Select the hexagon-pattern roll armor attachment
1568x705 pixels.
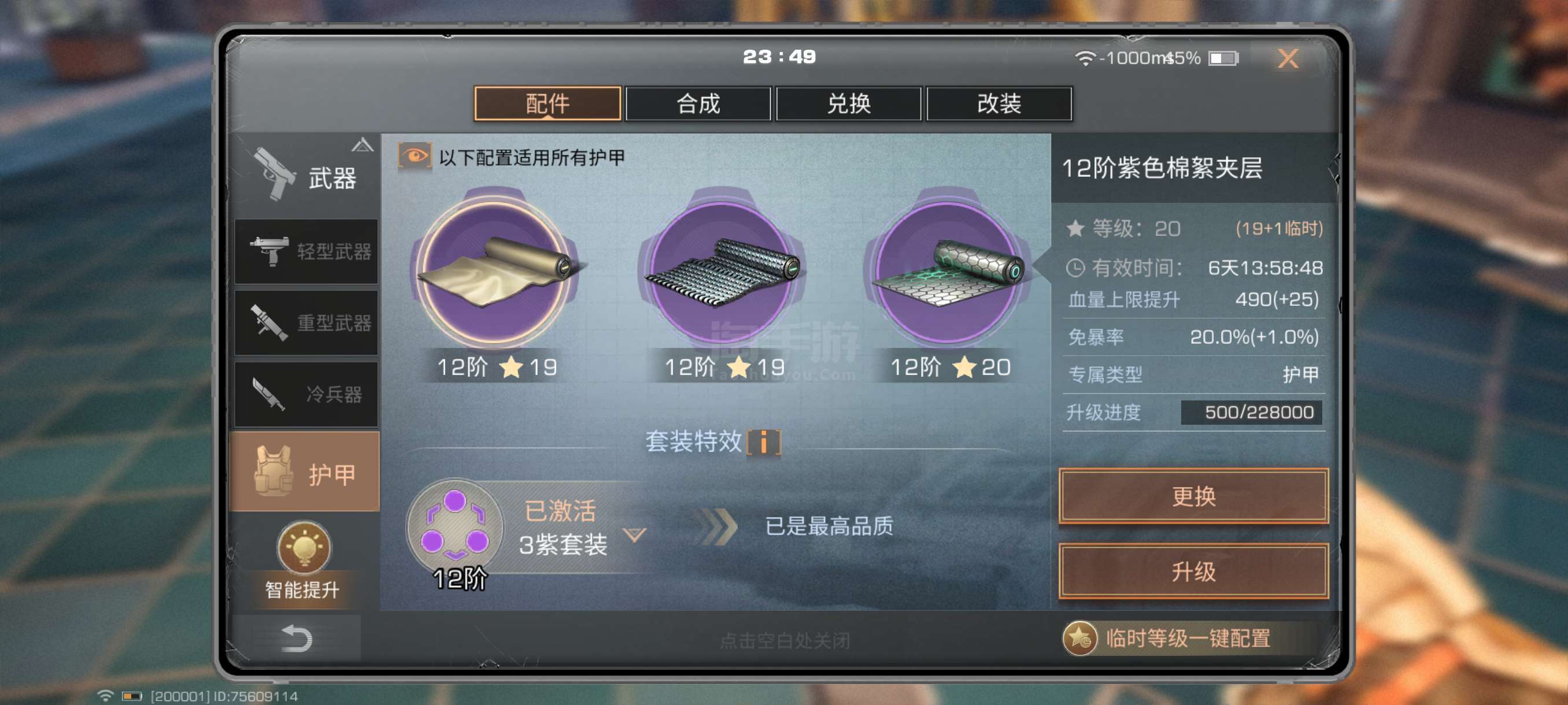(948, 271)
